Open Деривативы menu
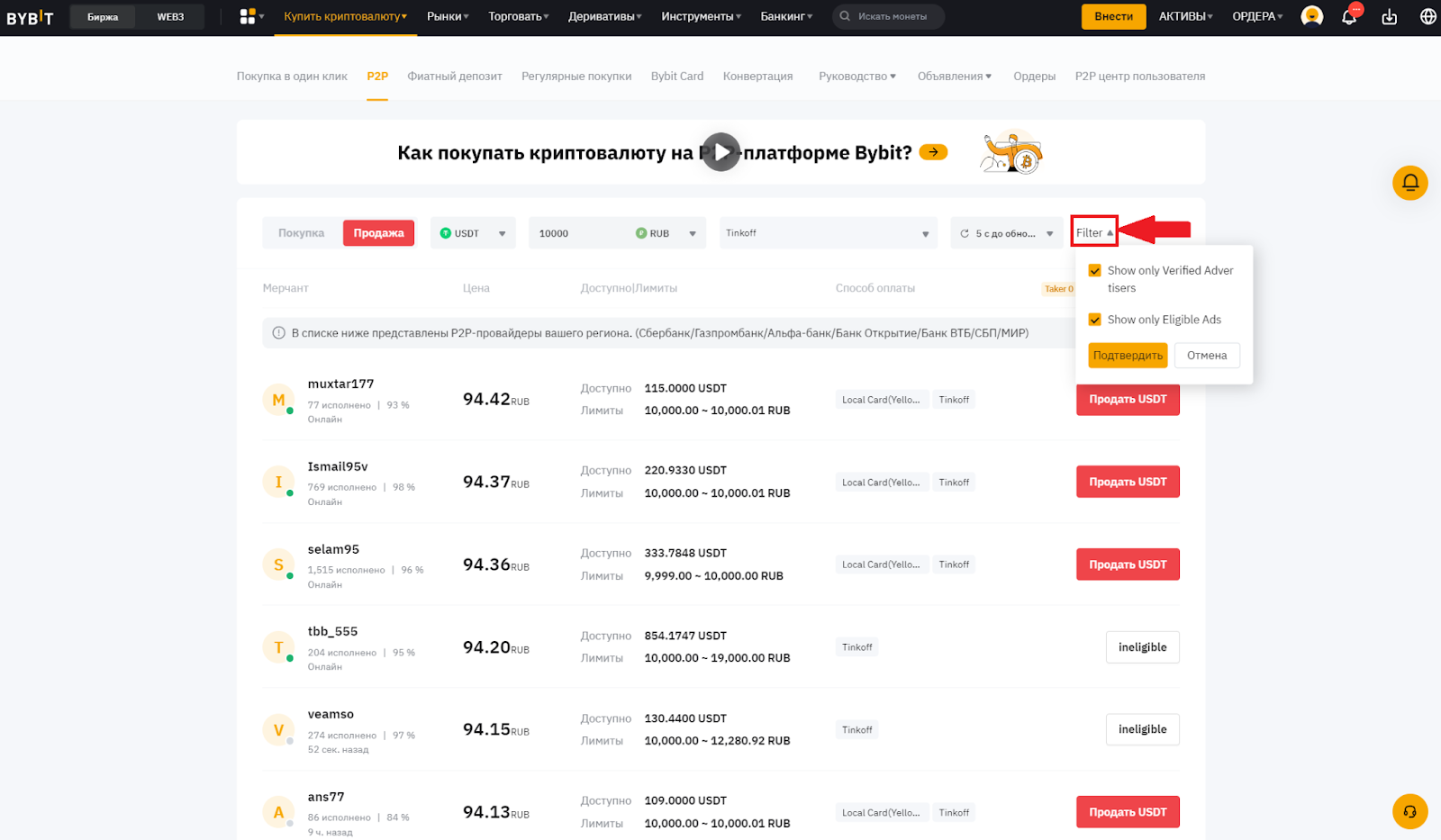The height and width of the screenshot is (840, 1441). [605, 16]
